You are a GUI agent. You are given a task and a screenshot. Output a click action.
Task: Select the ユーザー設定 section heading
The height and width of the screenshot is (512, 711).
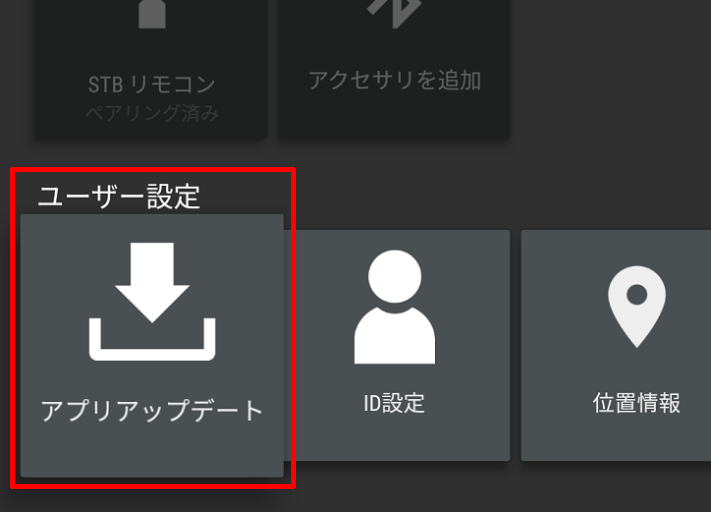pos(119,197)
